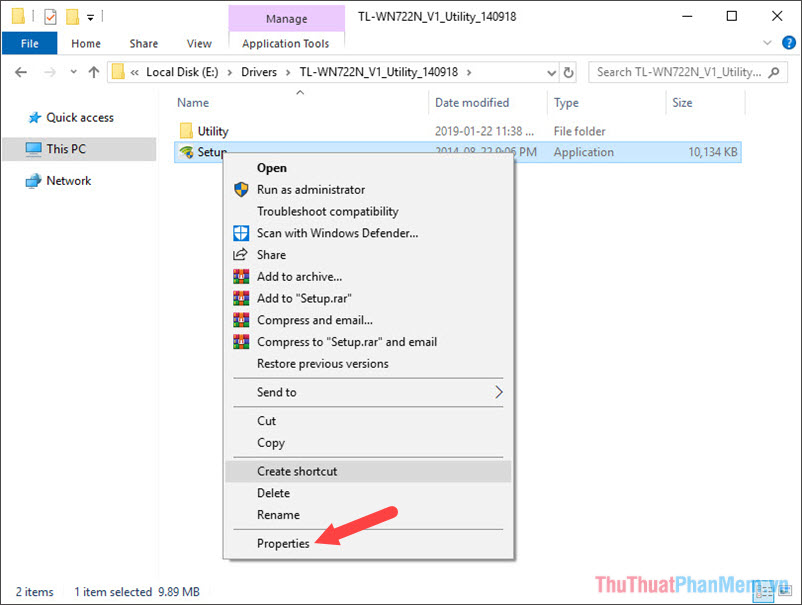This screenshot has width=802, height=605.
Task: Select the Properties icon in Quick Access toolbar
Action: coord(48,15)
